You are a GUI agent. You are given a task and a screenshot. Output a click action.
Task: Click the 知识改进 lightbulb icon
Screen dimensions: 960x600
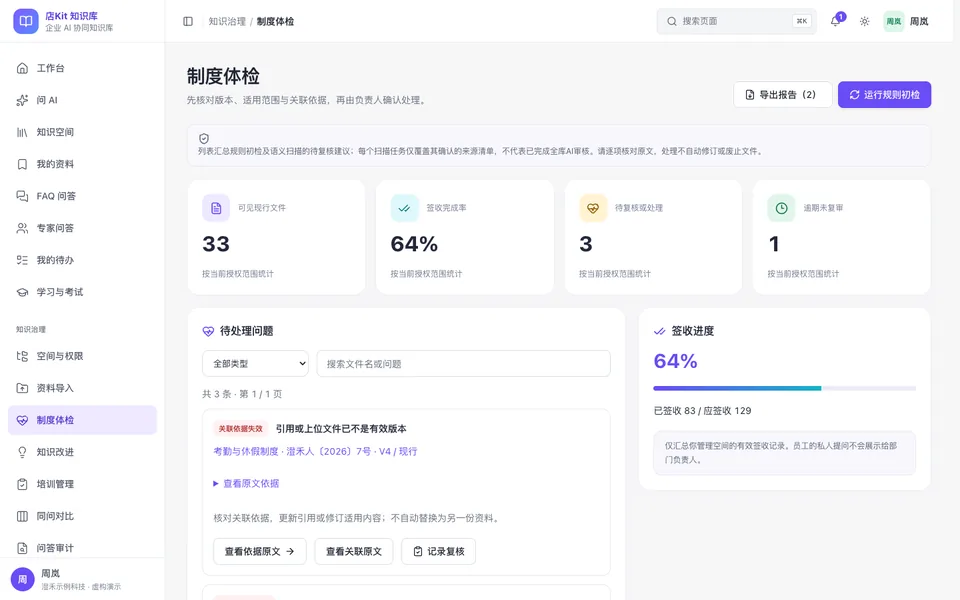tap(22, 452)
